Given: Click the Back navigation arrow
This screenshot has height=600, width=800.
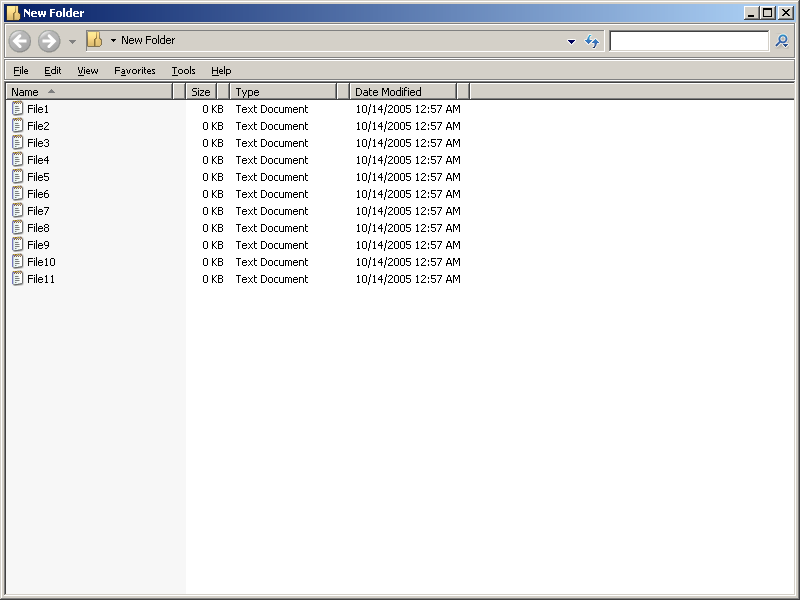Looking at the screenshot, I should [20, 41].
